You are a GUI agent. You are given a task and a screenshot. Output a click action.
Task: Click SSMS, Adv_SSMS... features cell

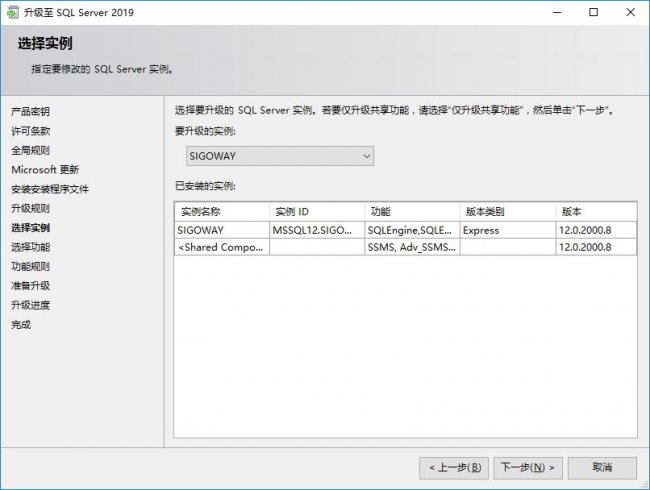click(412, 247)
